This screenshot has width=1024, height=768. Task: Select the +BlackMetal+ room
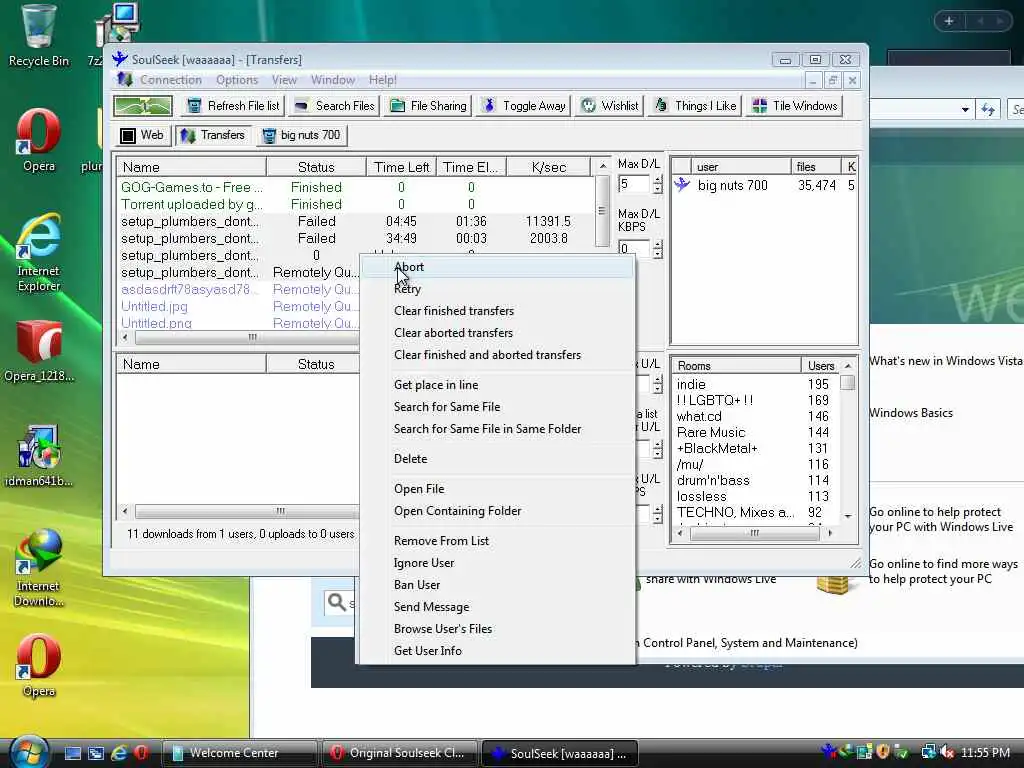(x=756, y=448)
